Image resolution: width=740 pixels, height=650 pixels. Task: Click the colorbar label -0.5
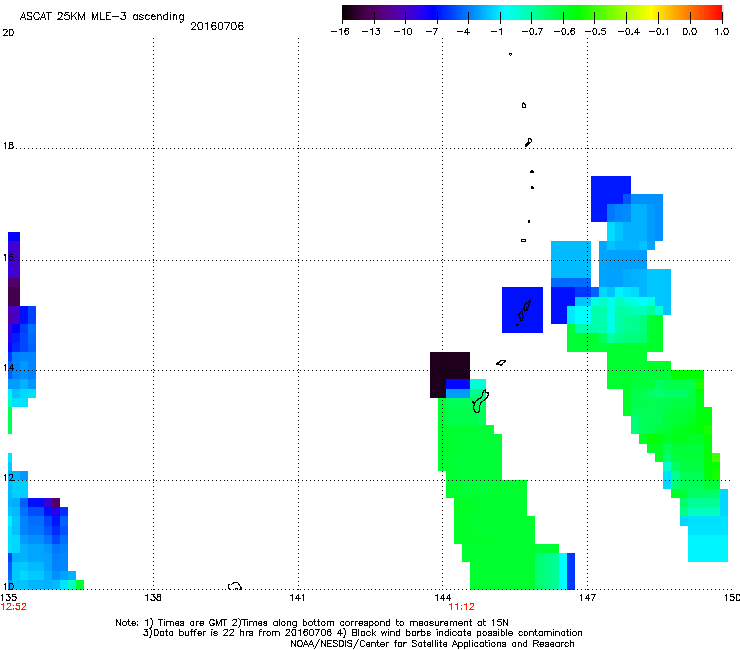click(x=596, y=32)
